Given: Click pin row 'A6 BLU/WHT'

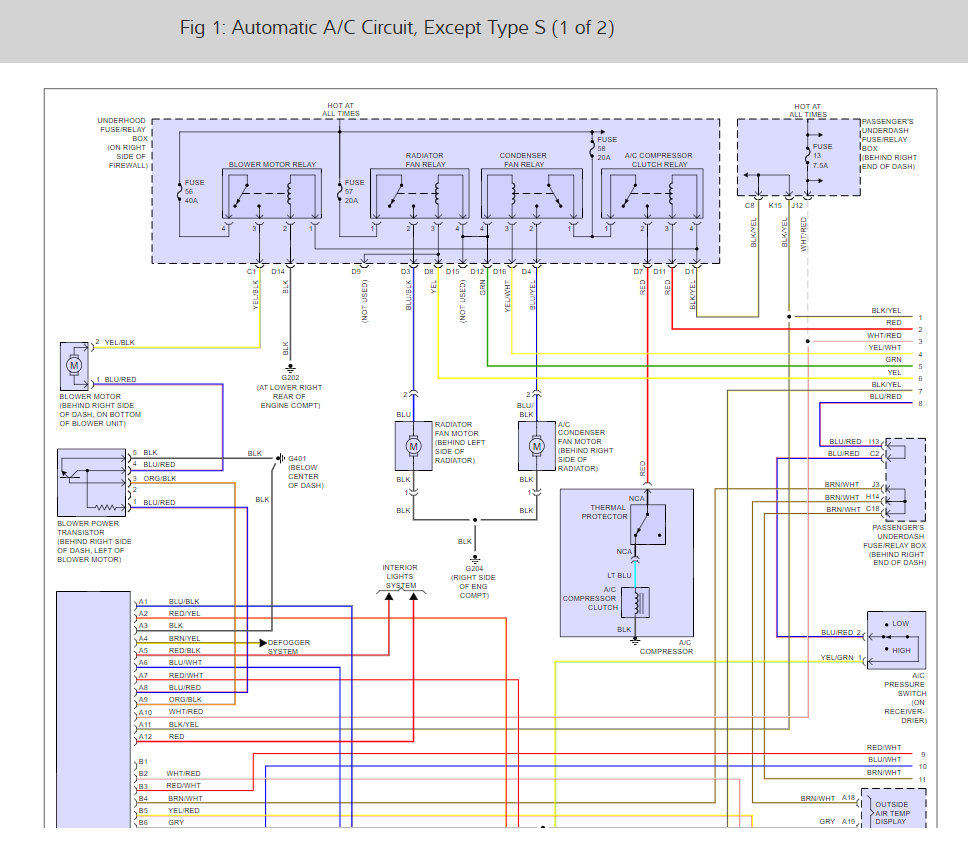Looking at the screenshot, I should coord(170,662).
